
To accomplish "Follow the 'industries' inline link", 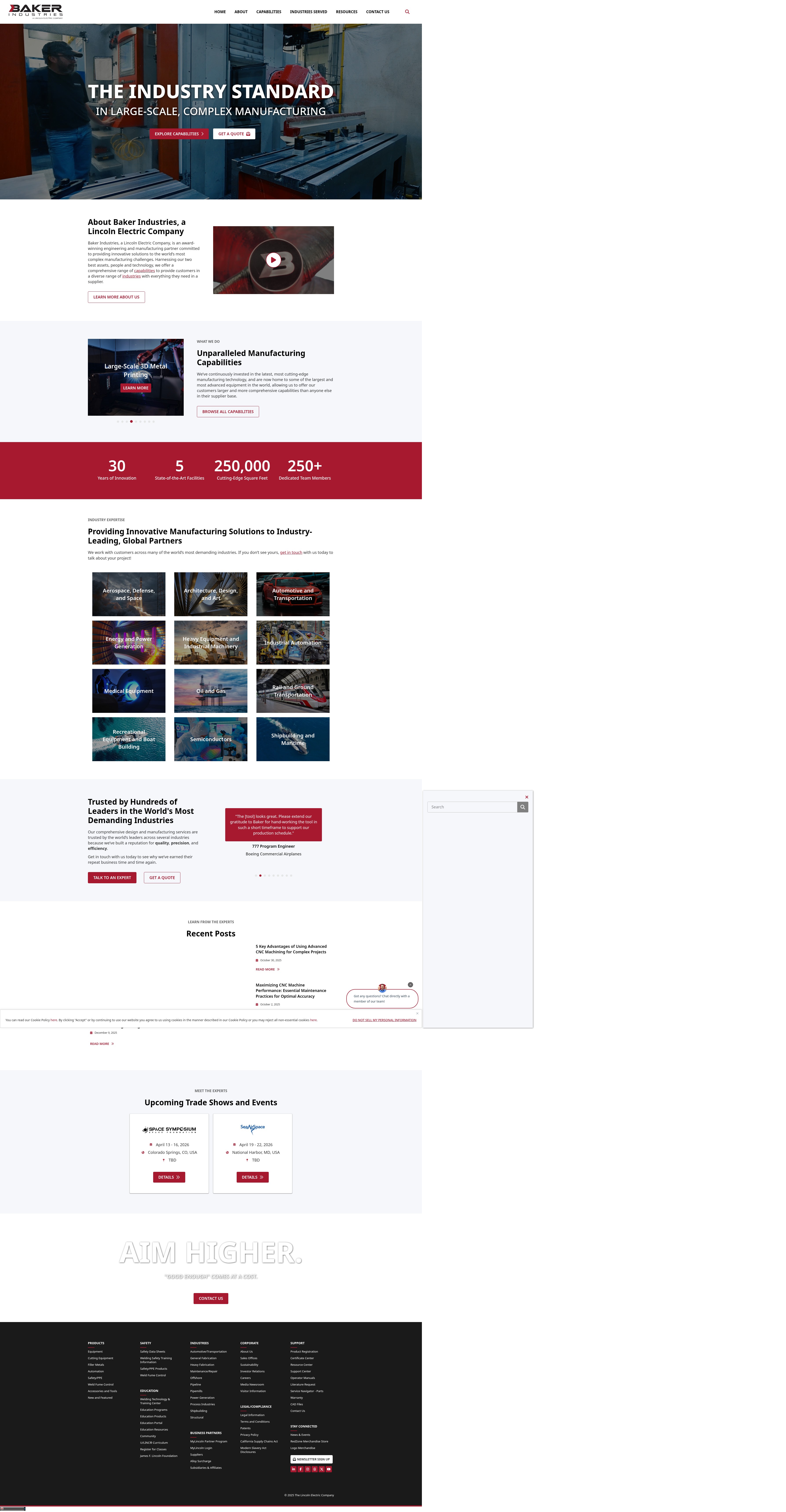I will 132,276.
